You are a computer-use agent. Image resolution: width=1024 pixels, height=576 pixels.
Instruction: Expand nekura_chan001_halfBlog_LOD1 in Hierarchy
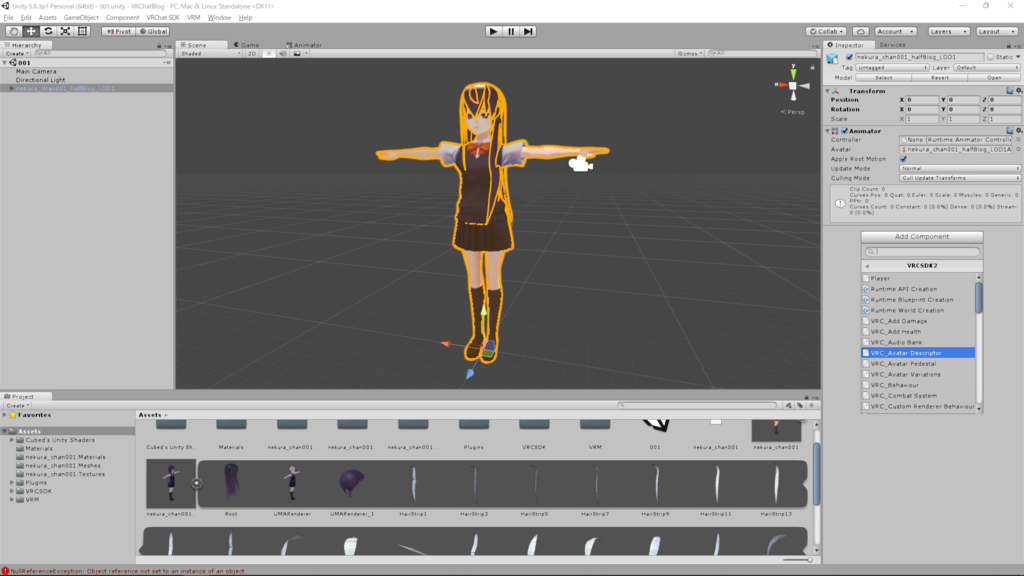coord(11,88)
